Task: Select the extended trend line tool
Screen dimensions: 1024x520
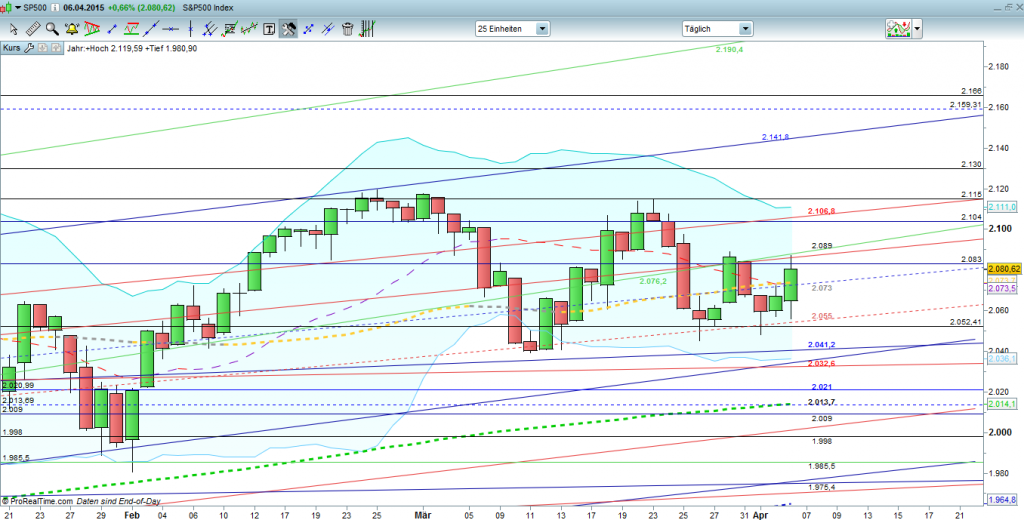Action: pos(151,29)
